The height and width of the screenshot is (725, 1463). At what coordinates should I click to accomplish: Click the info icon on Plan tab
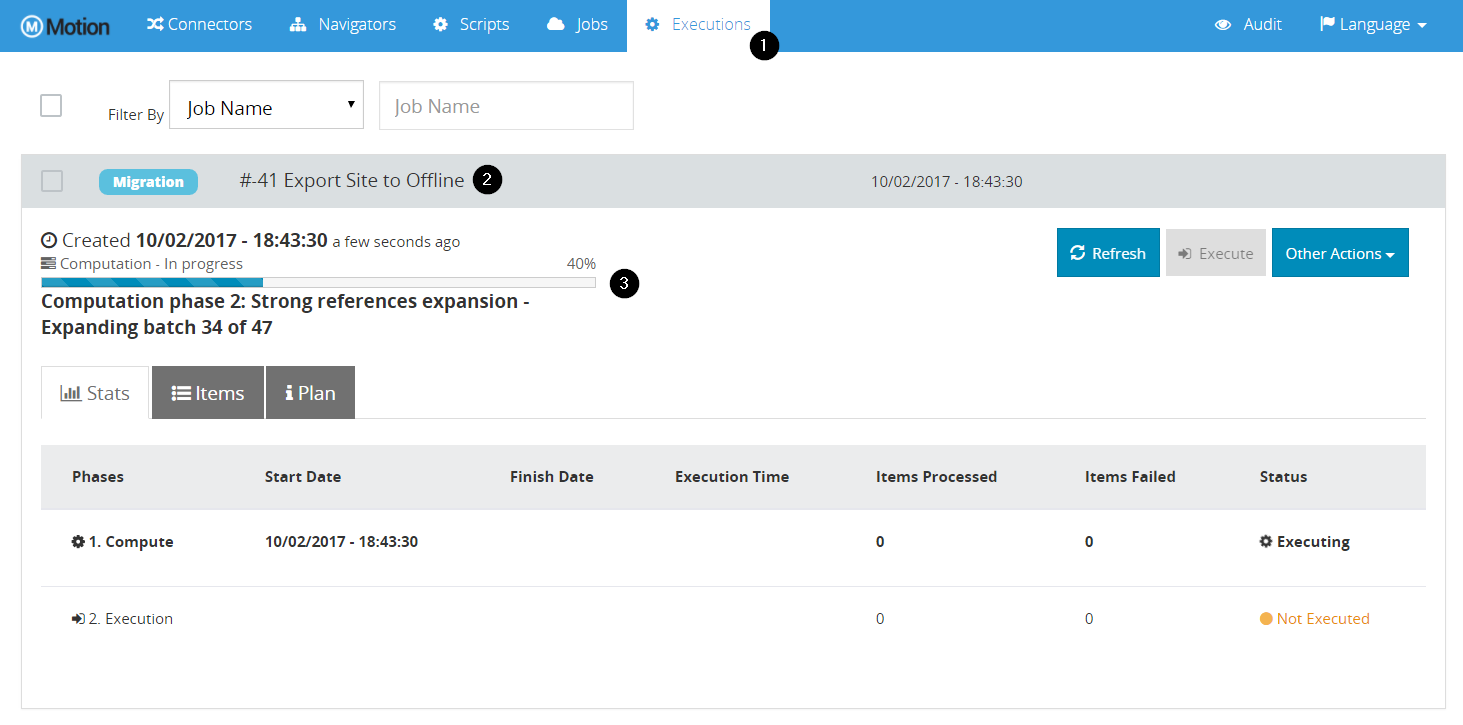tap(289, 393)
